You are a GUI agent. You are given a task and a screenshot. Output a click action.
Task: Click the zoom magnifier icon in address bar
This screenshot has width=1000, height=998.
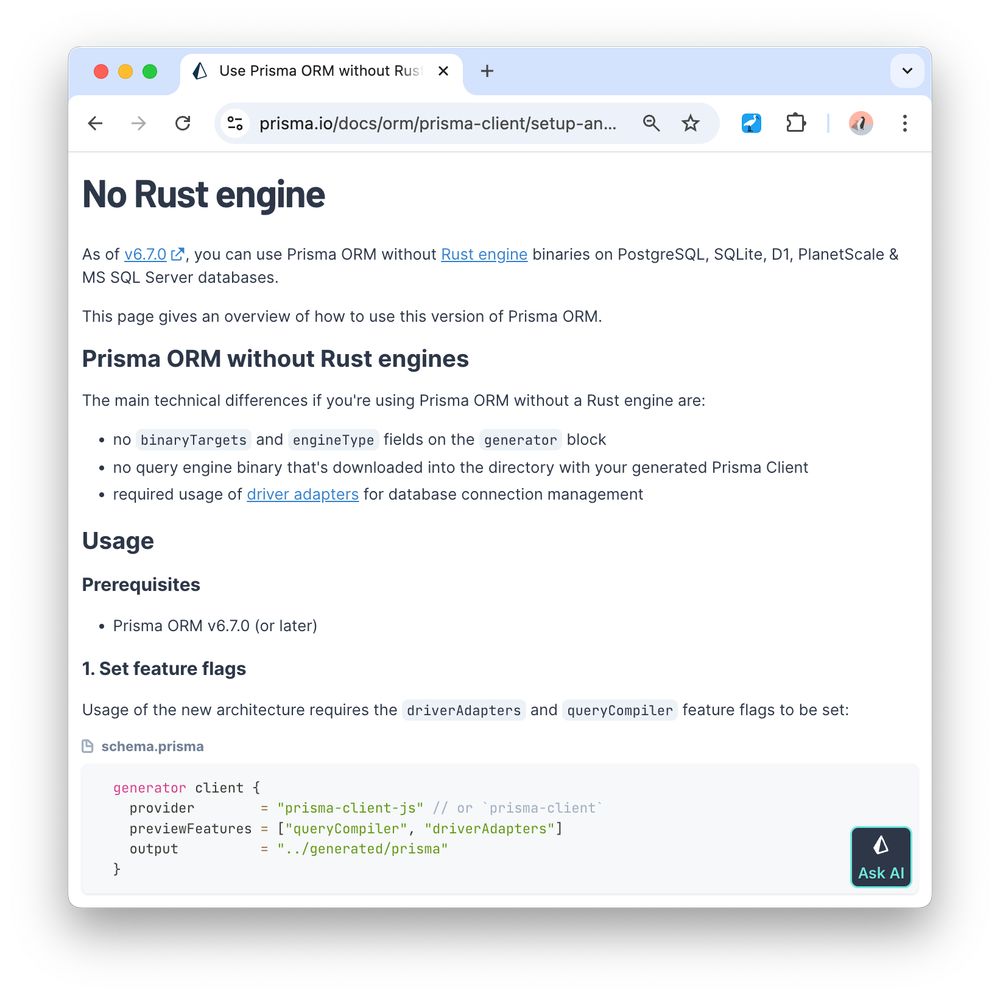click(651, 123)
